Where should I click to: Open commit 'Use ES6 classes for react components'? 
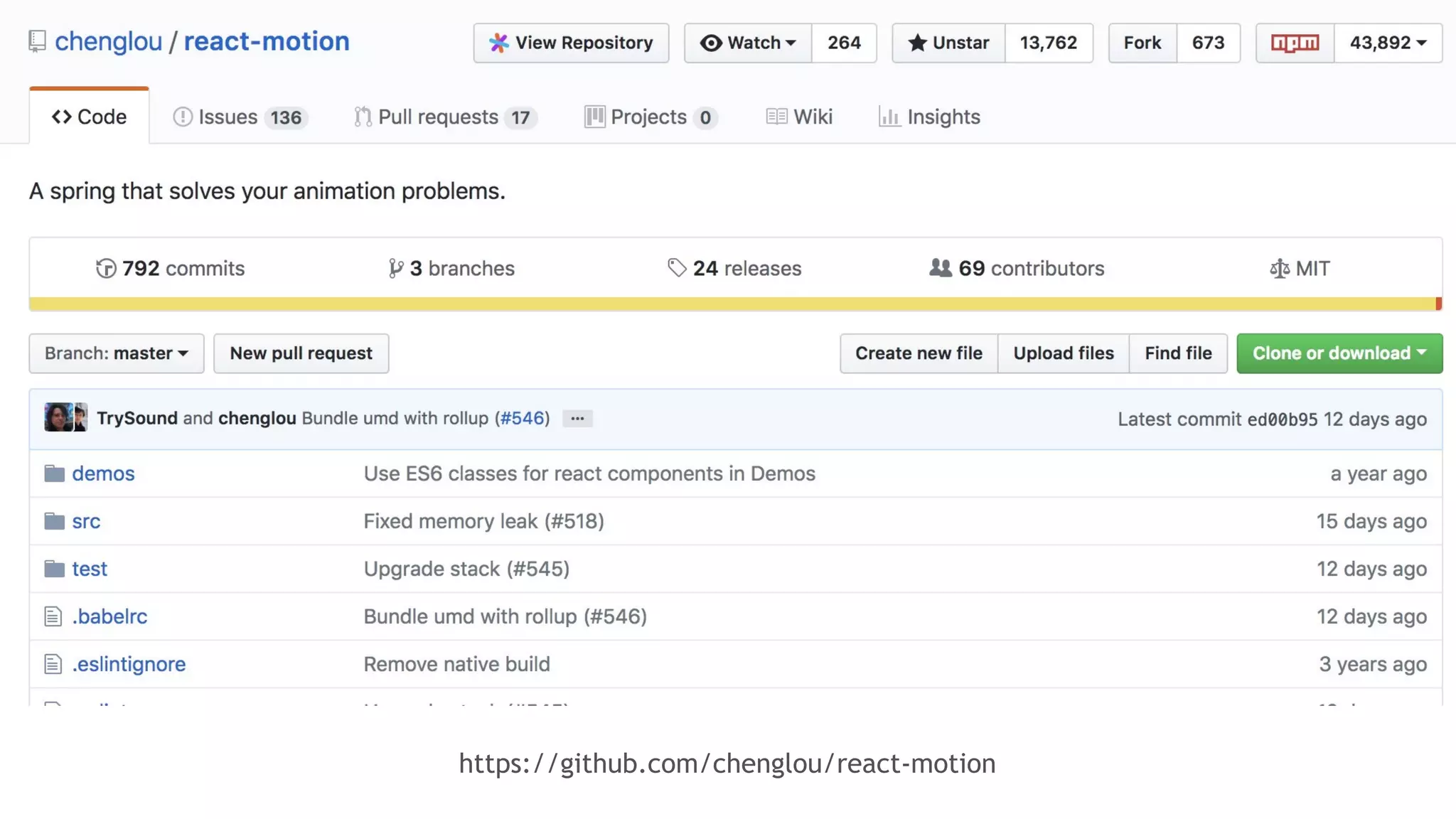click(x=589, y=473)
